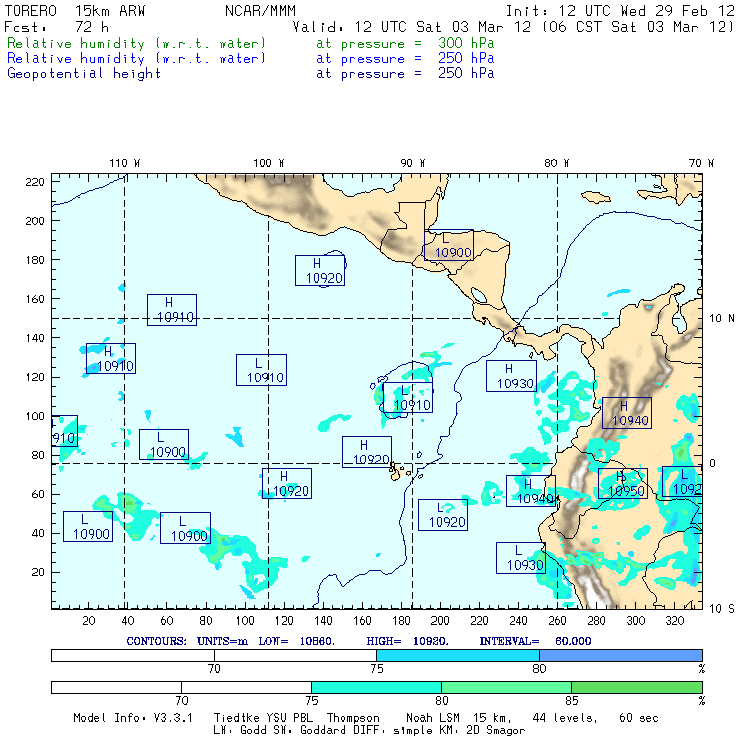Click the H 10950 pressure label
The height and width of the screenshot is (740, 740).
[x=622, y=484]
